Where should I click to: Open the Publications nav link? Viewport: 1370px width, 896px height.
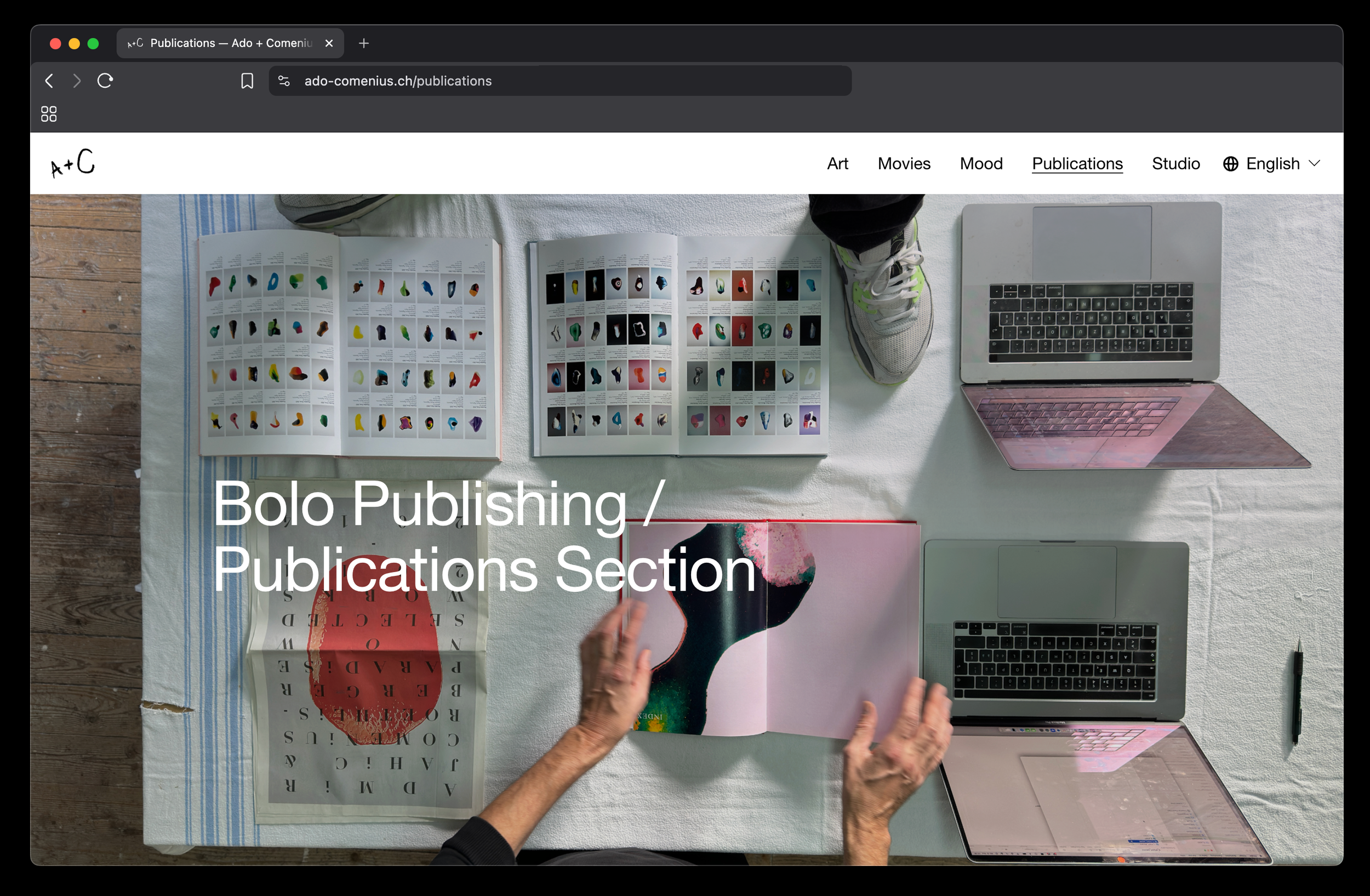pyautogui.click(x=1077, y=163)
